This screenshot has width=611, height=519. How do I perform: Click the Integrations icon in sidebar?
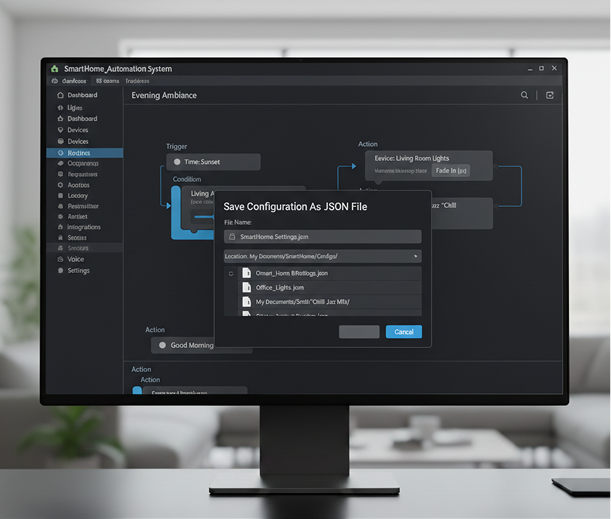[60, 227]
